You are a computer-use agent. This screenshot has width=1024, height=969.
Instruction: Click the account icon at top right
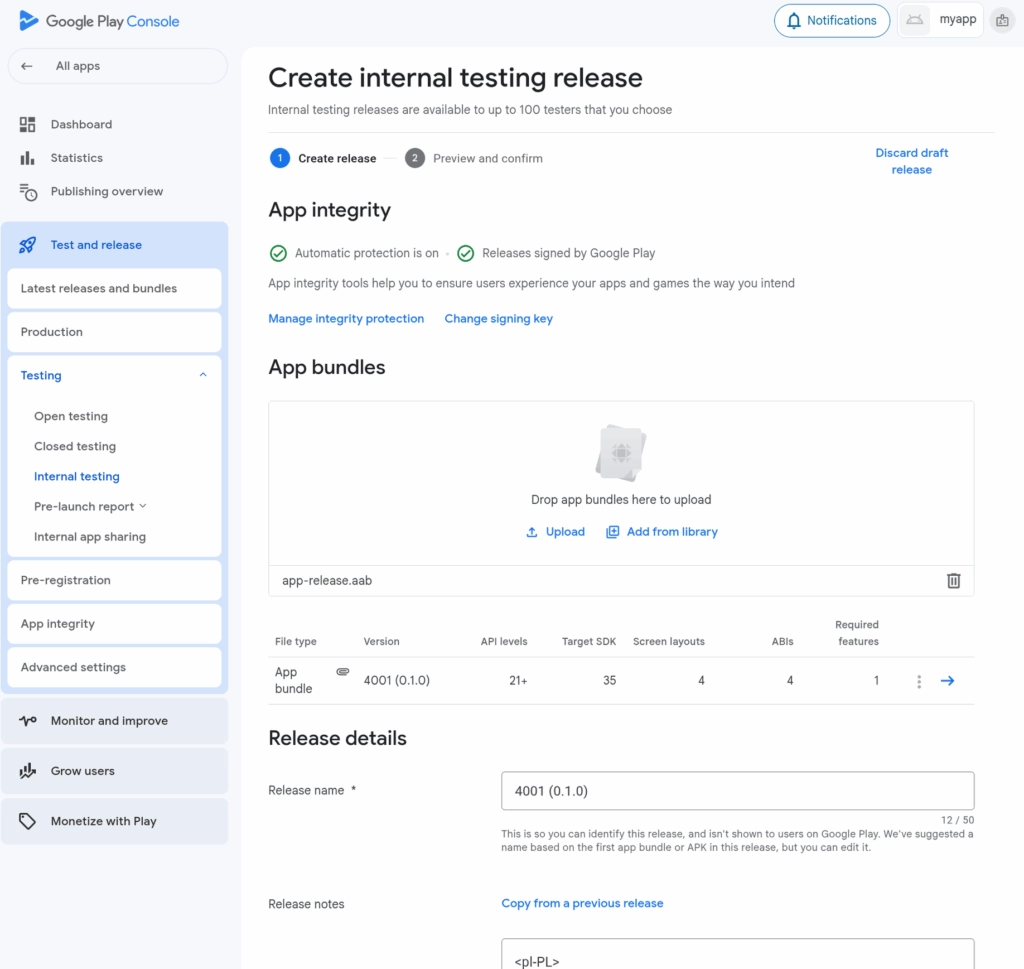tap(1001, 20)
